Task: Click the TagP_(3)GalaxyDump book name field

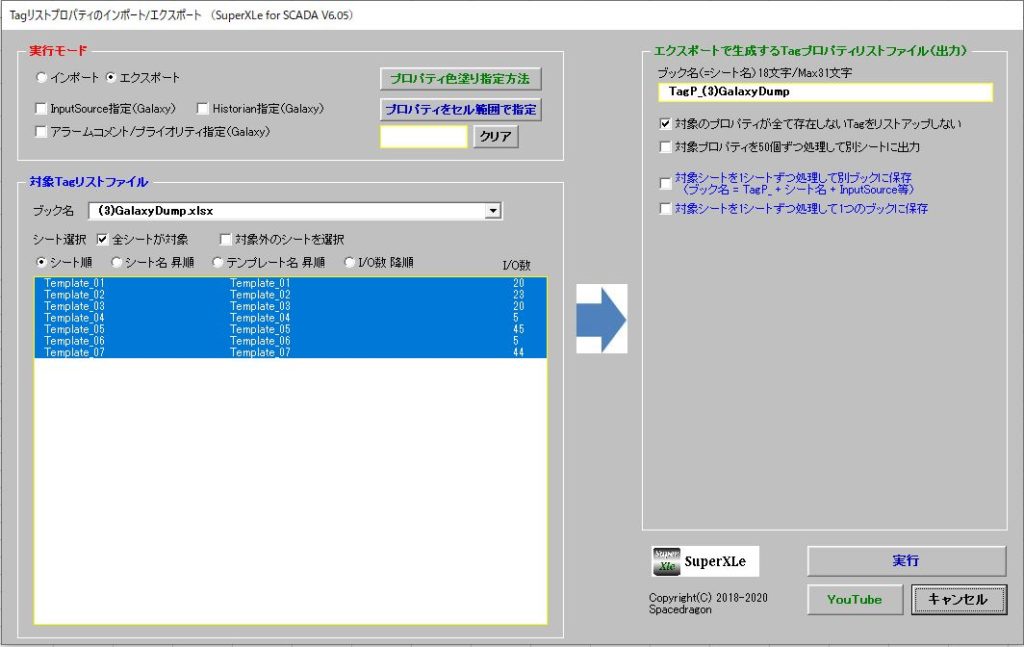Action: 825,92
